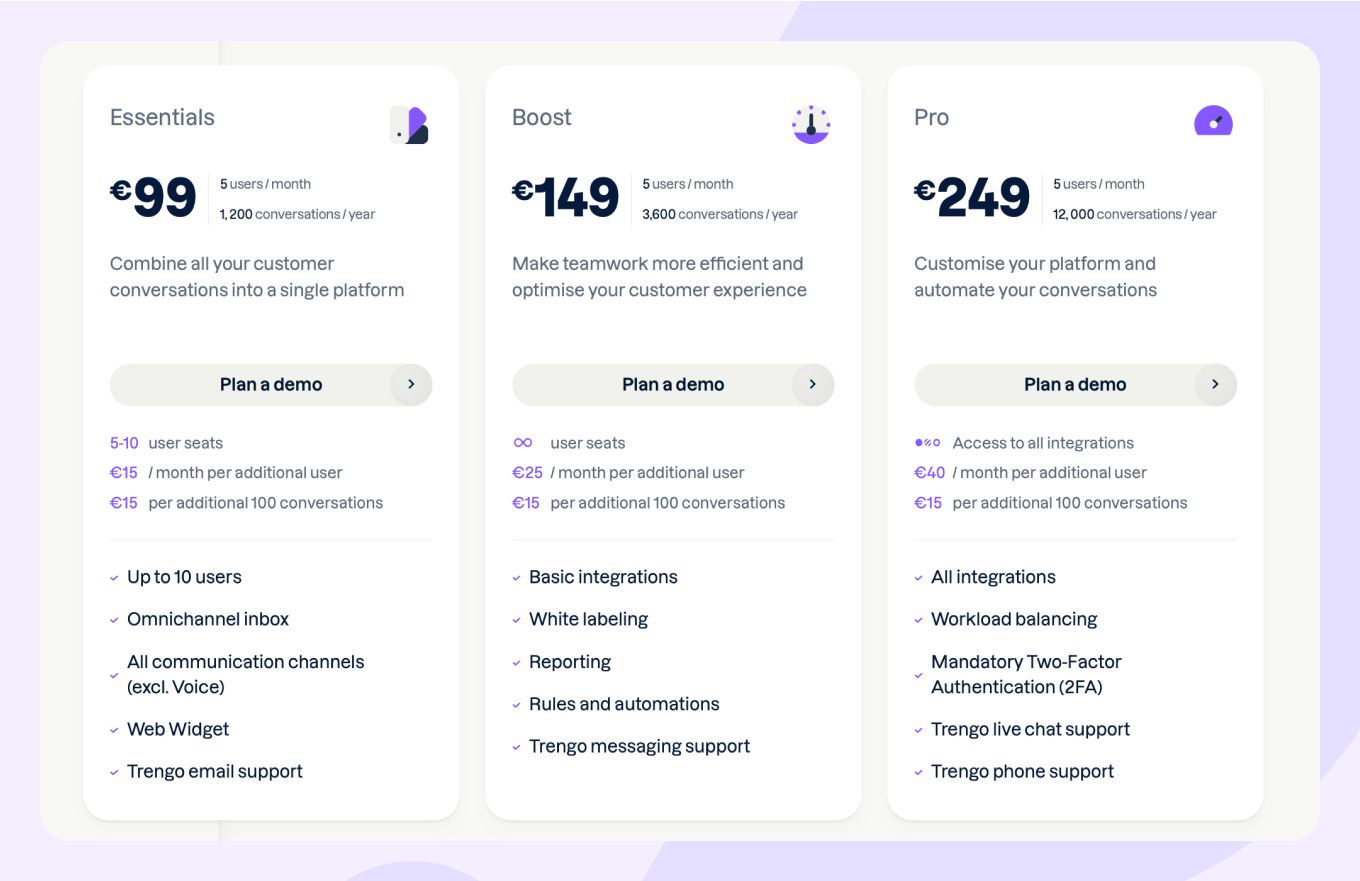Click the Web Widget feature item
Viewport: 1360px width, 881px height.
coord(178,729)
